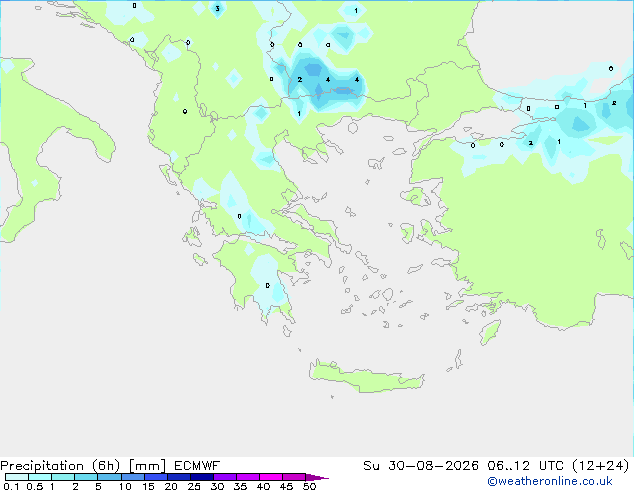
Task: Click the purple arrow beyond 50 mm
Action: click(317, 477)
